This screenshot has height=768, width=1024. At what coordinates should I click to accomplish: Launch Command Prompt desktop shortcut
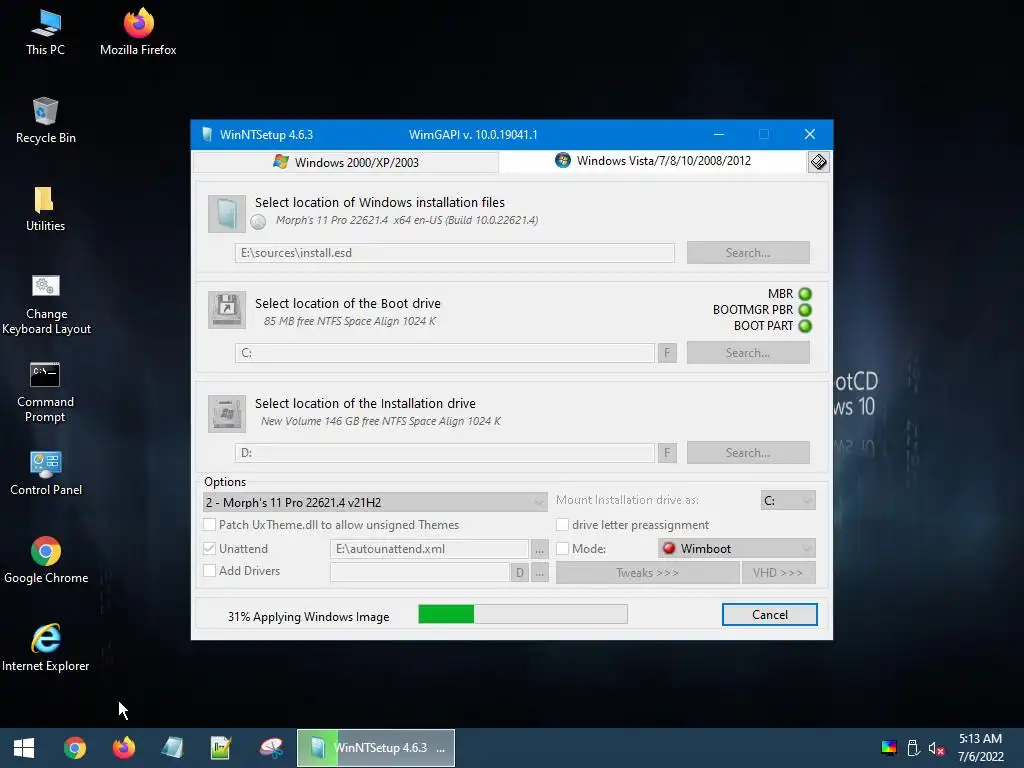pyautogui.click(x=45, y=392)
